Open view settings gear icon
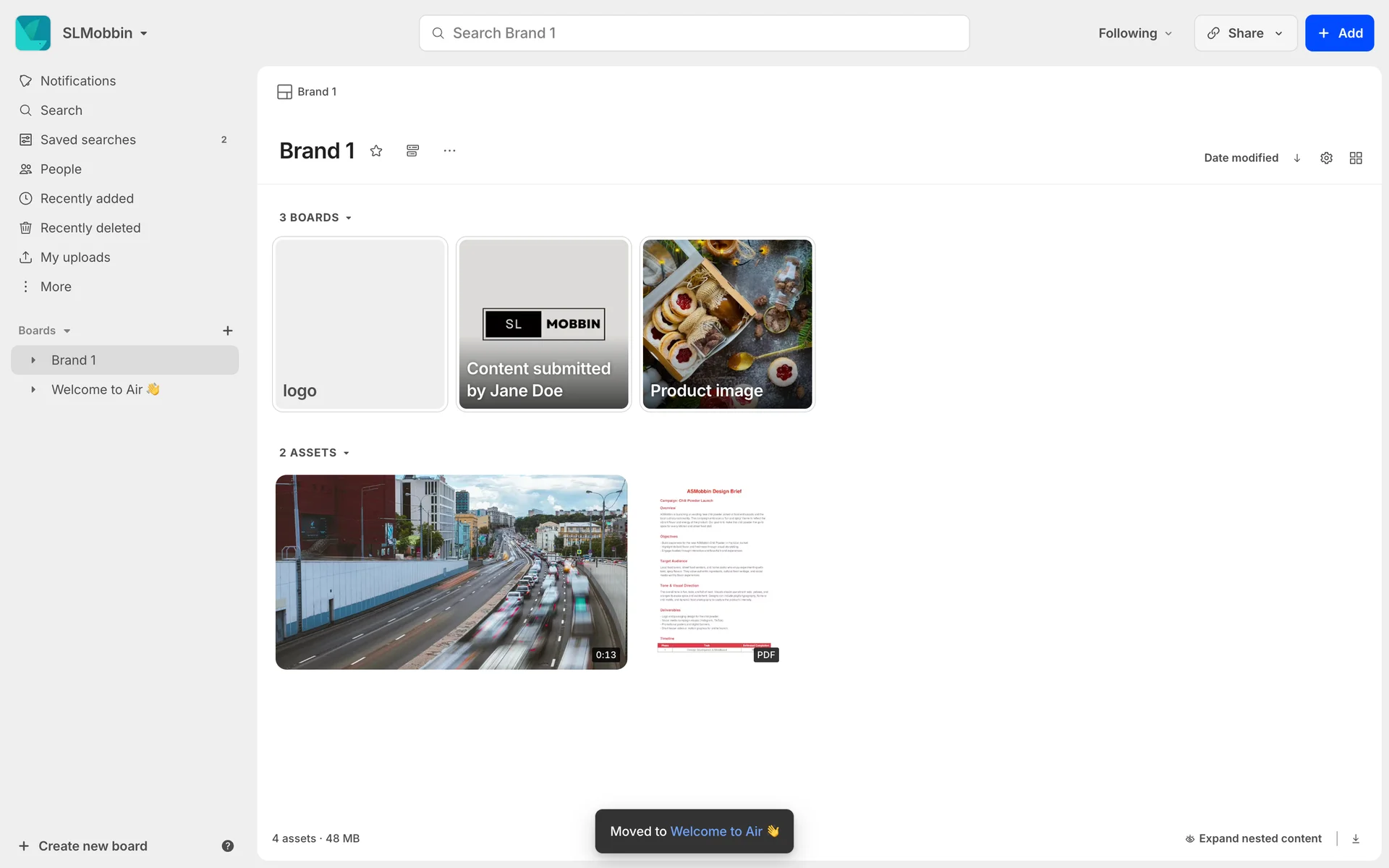 coord(1326,158)
